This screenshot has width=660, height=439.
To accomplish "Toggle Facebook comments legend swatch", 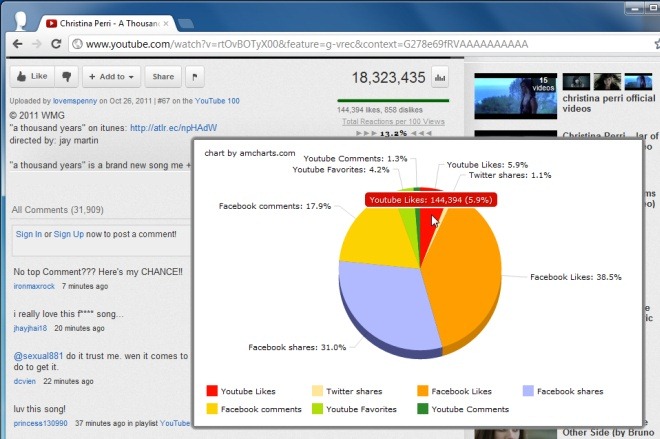I will [212, 409].
